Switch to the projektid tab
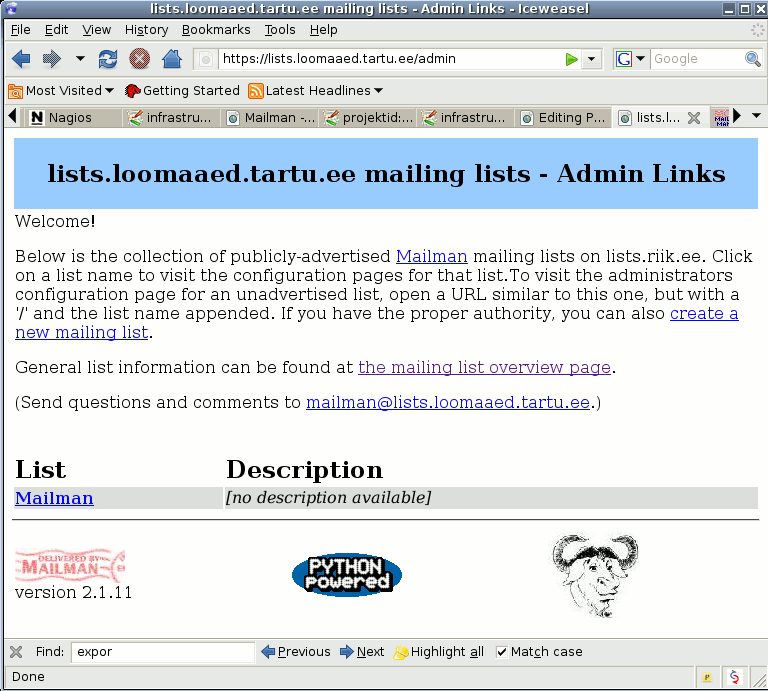This screenshot has width=768, height=691. tap(368, 118)
